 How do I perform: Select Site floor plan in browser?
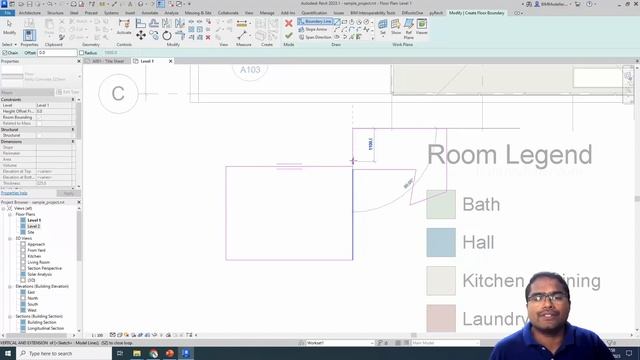pos(31,232)
